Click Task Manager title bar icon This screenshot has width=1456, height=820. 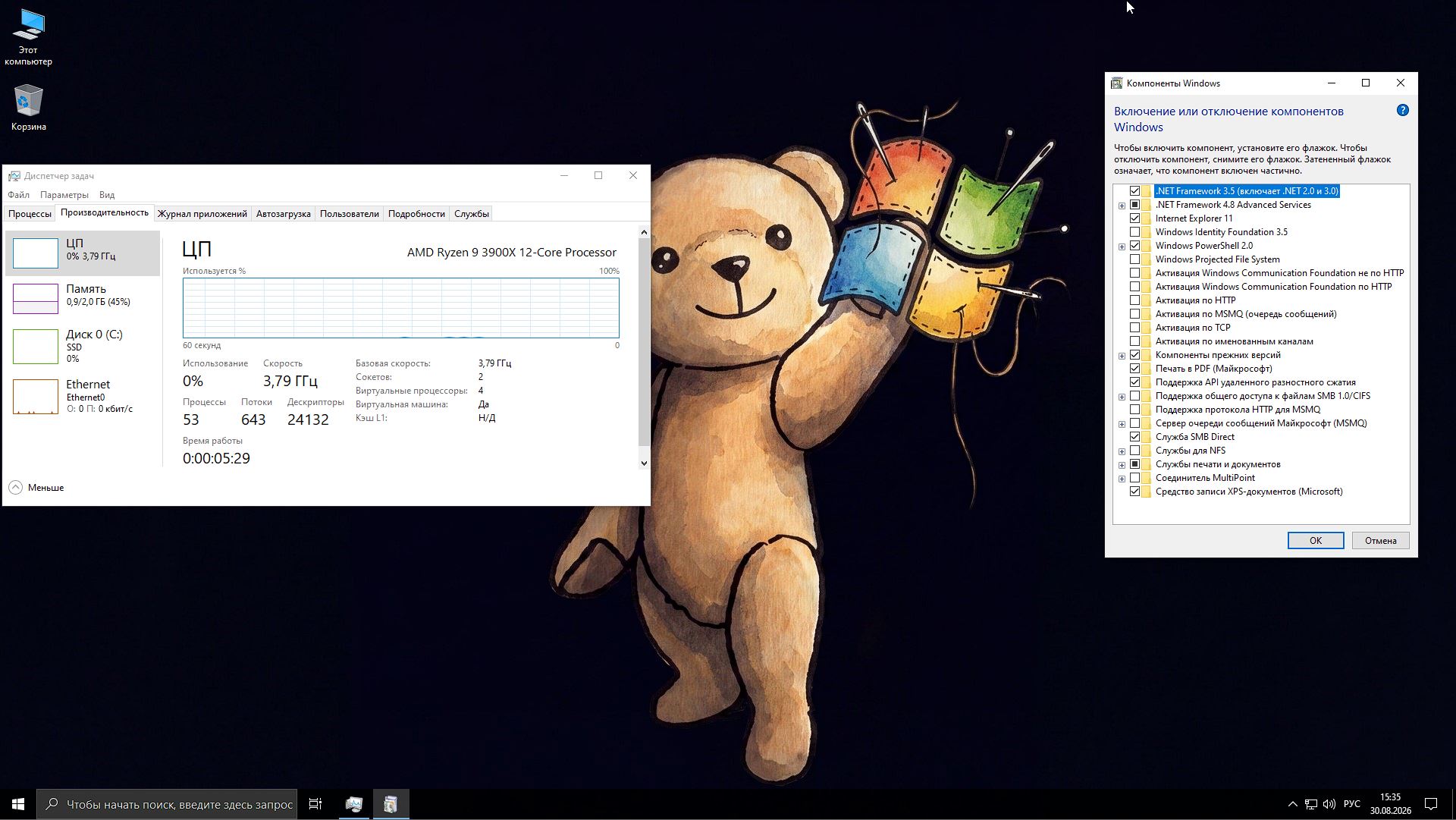pos(14,176)
